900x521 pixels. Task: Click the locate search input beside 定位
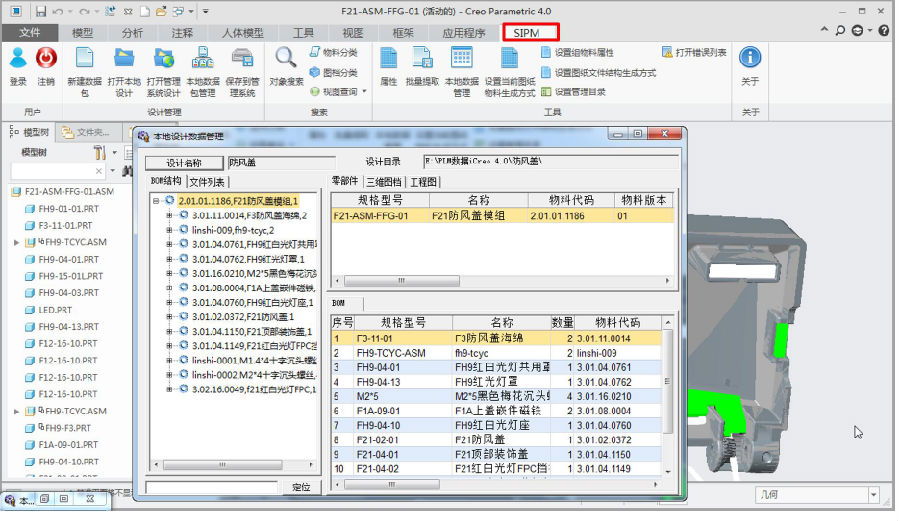click(x=211, y=487)
